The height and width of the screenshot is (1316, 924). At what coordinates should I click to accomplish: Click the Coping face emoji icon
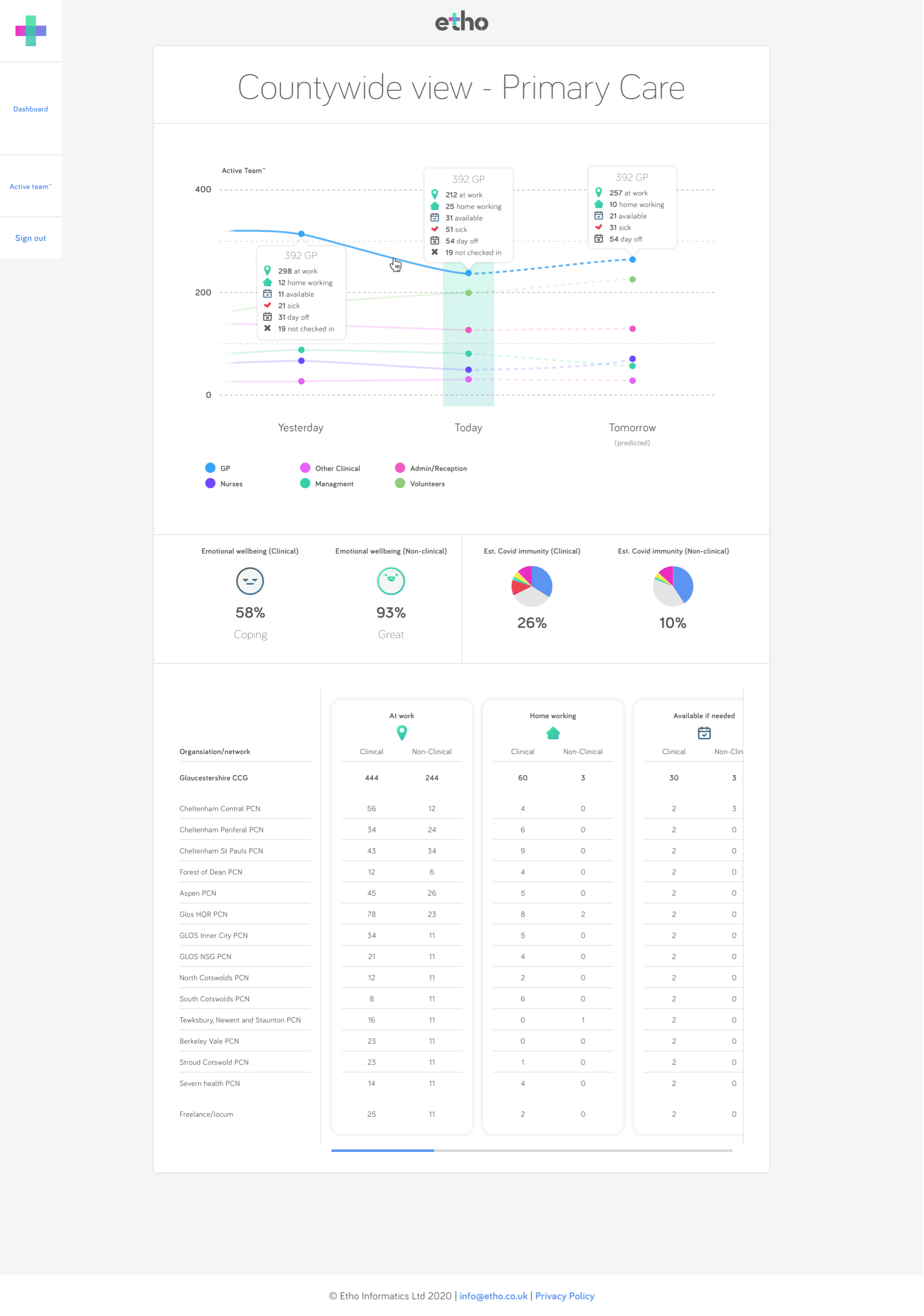click(250, 581)
